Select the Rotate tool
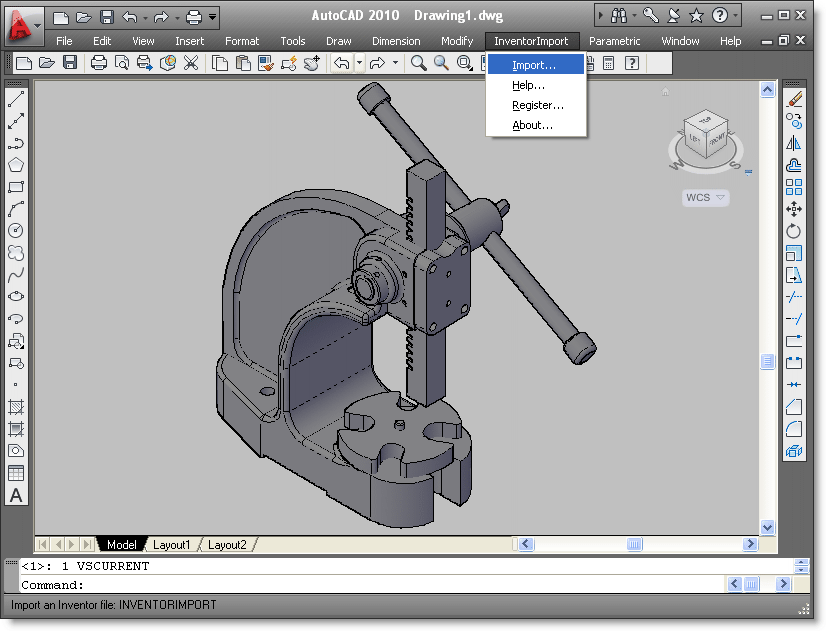The width and height of the screenshot is (826, 631). [794, 231]
